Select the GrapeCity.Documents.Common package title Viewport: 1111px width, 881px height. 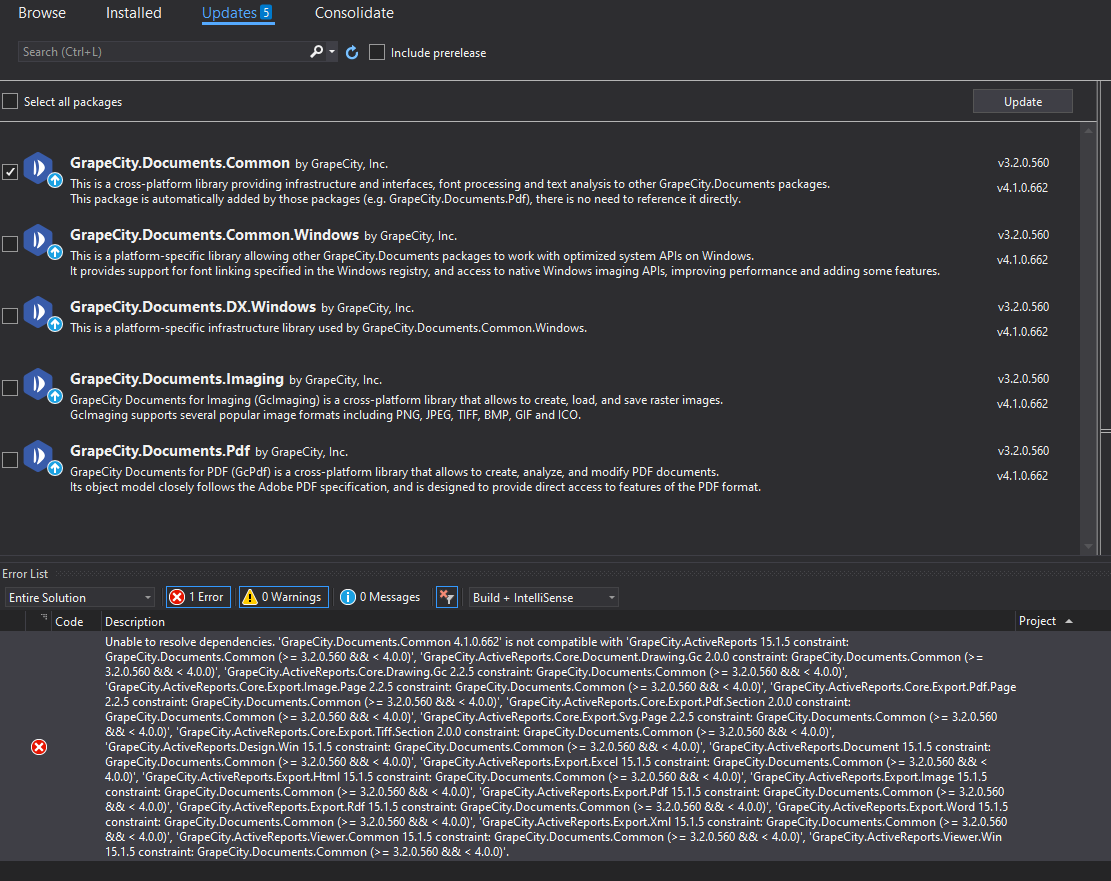[180, 163]
